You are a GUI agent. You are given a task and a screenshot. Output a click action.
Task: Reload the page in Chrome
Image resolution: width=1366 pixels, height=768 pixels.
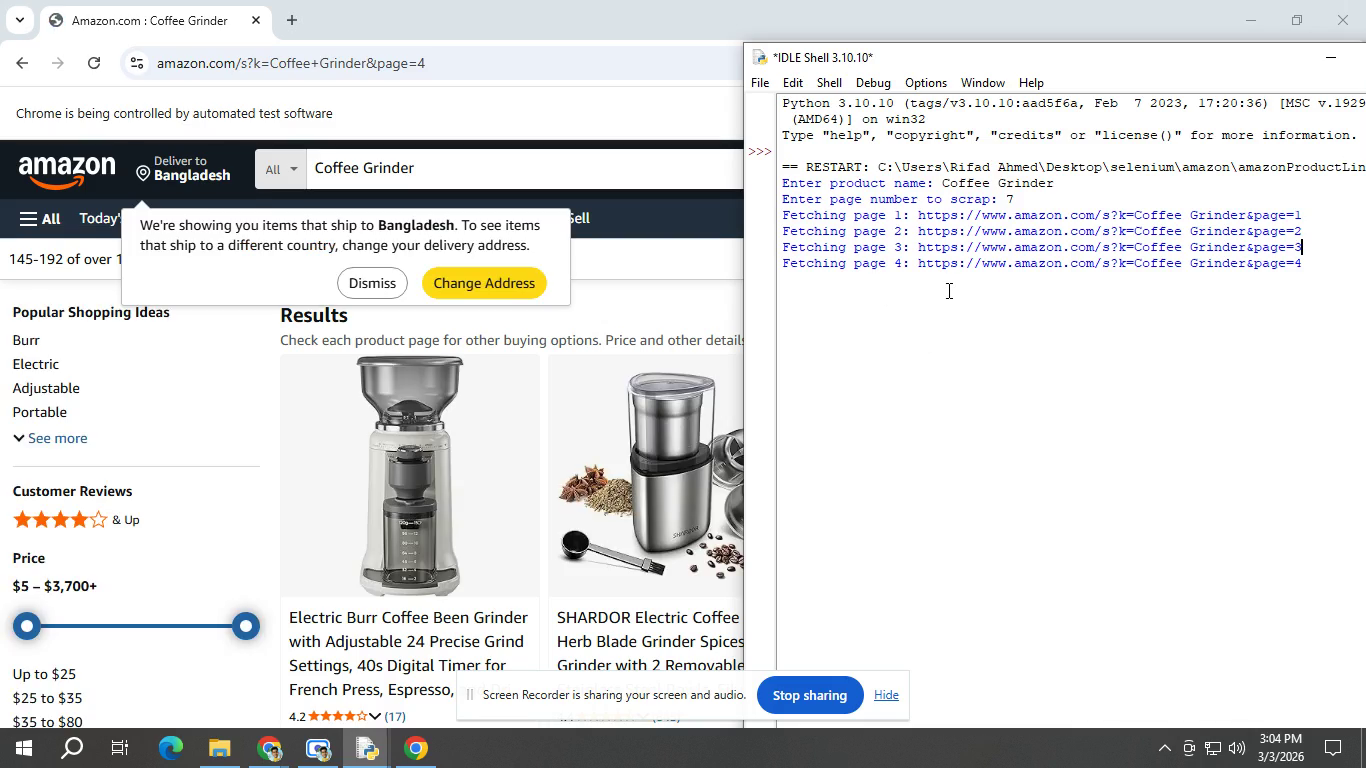94,63
